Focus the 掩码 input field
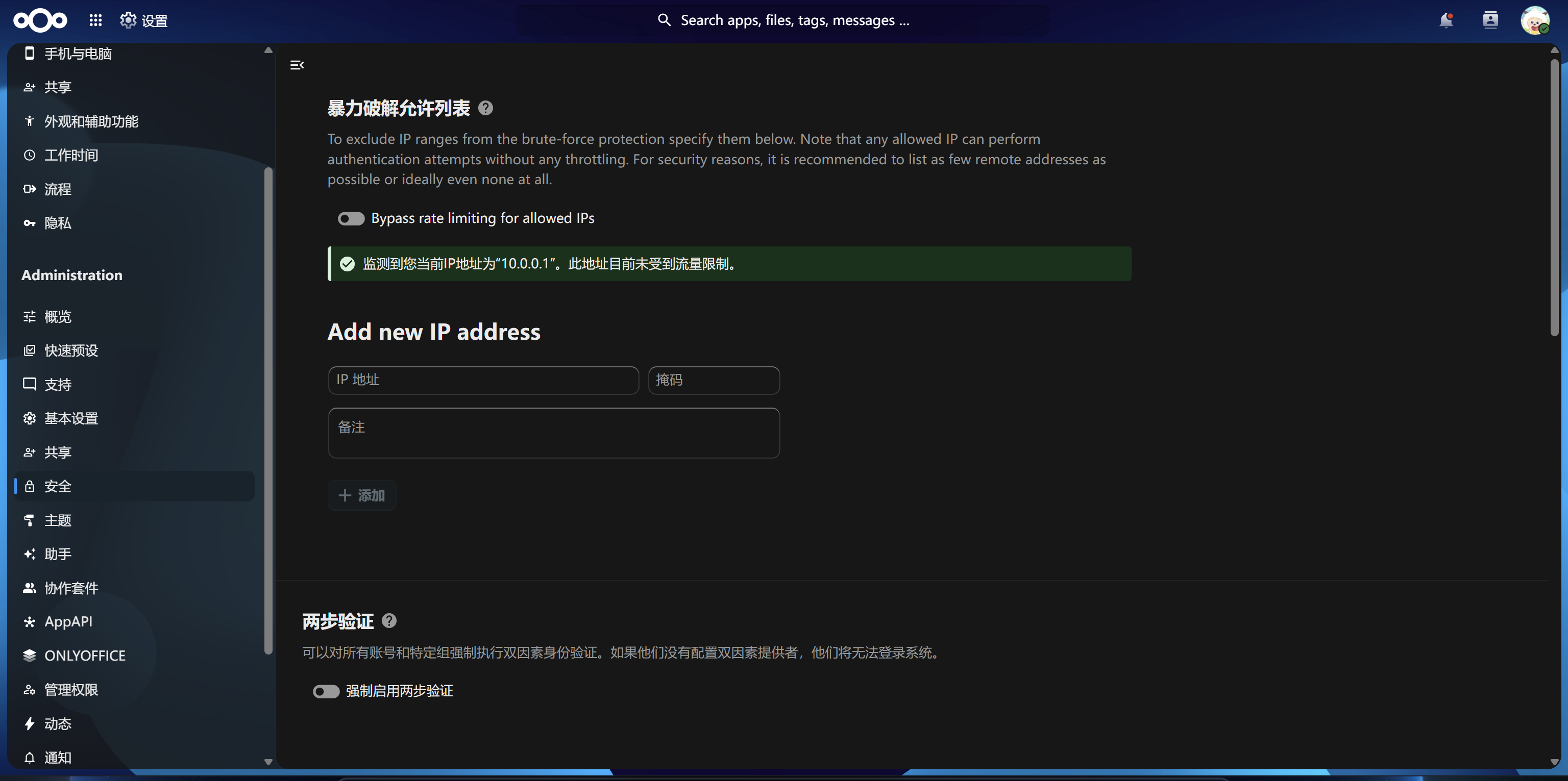Image resolution: width=1568 pixels, height=781 pixels. pos(714,380)
